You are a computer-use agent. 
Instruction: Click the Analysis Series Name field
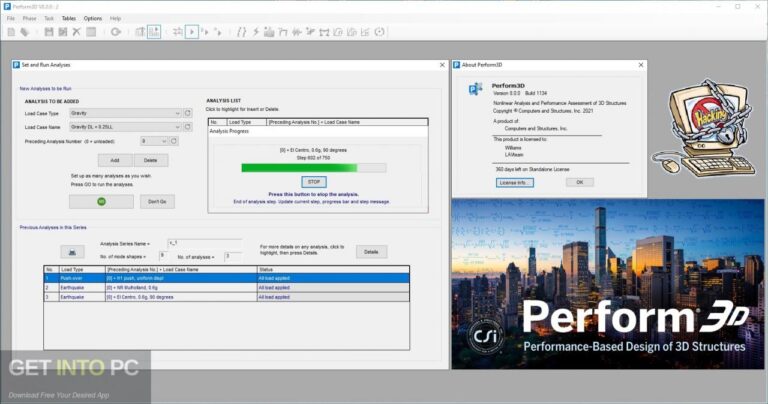pos(205,243)
